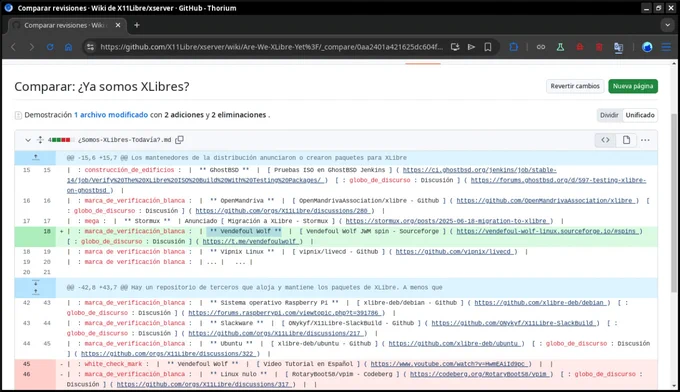Expand lines above the -15,6 hunk
680x392 pixels.
[x=36, y=157]
